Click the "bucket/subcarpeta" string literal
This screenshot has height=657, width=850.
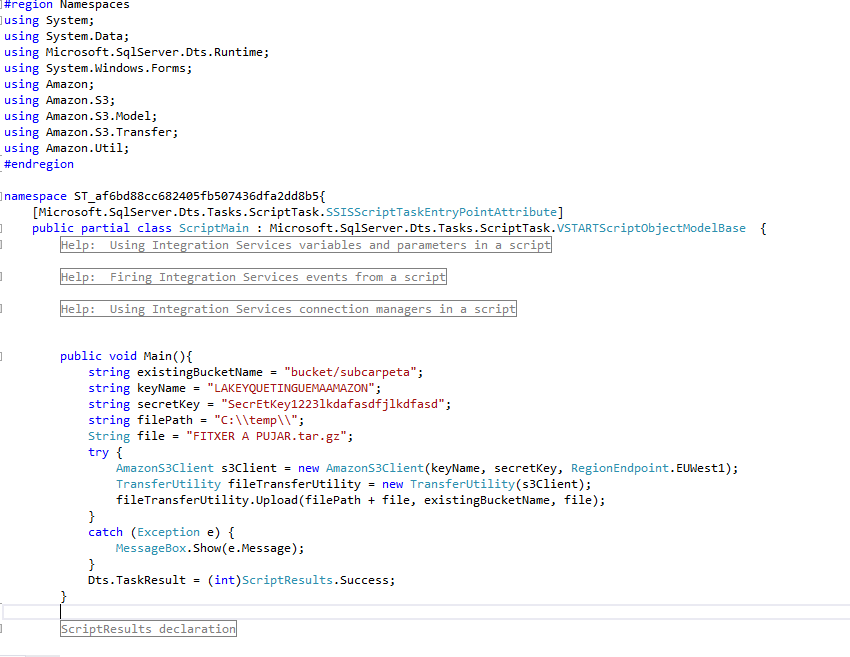[x=350, y=372]
